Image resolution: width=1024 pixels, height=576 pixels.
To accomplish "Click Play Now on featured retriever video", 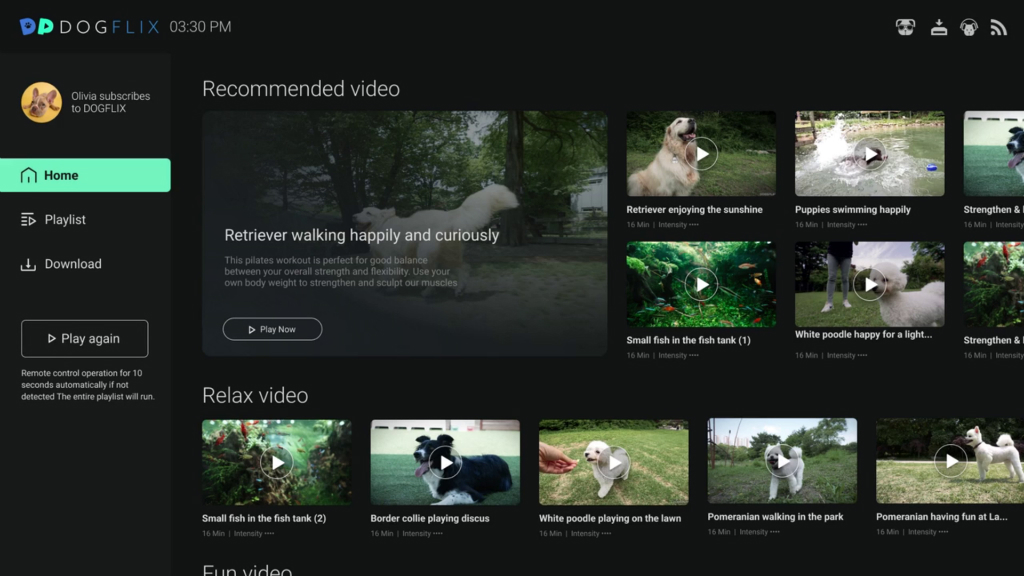I will (272, 329).
